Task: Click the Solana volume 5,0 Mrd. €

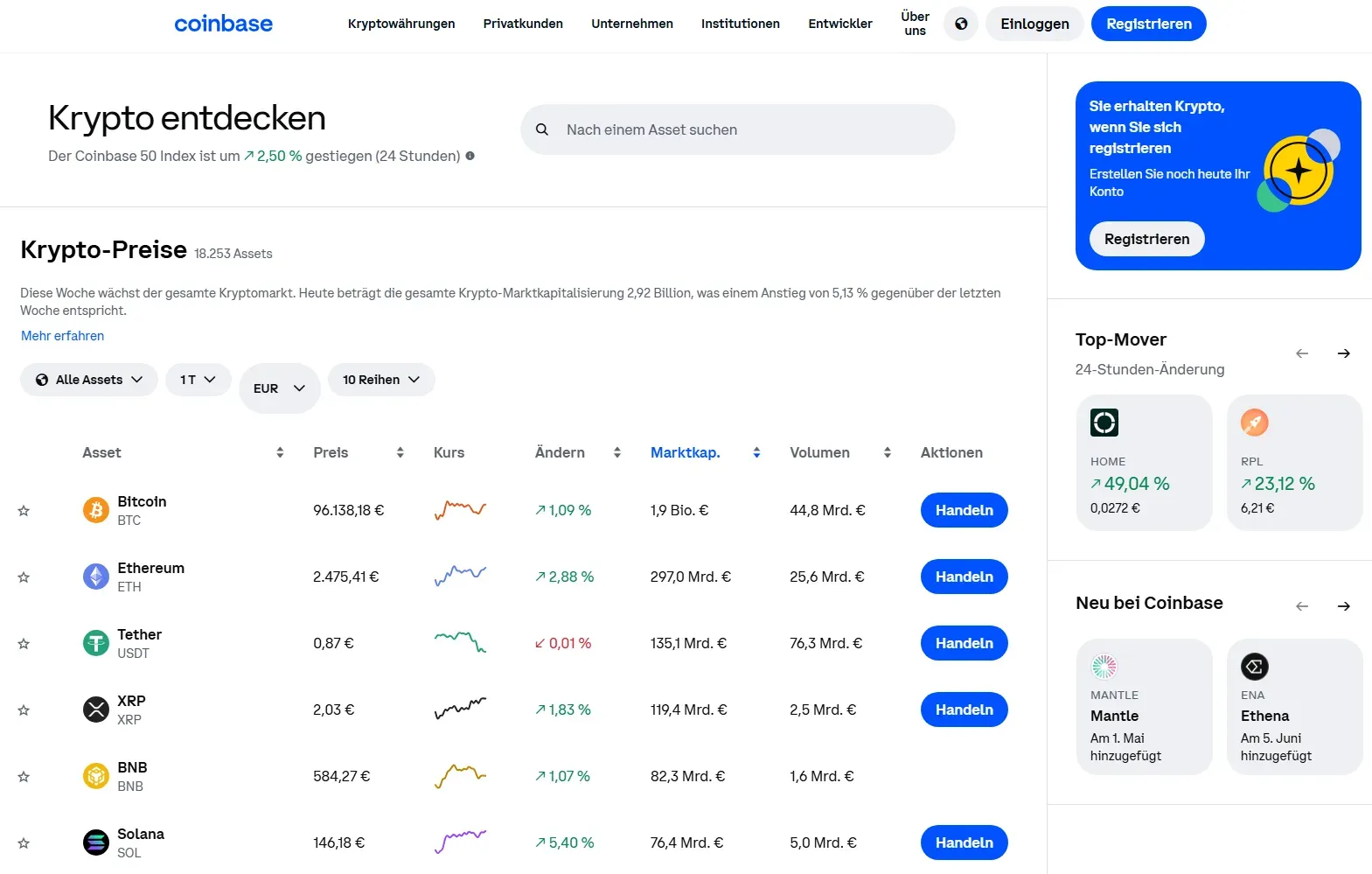Action: (823, 843)
